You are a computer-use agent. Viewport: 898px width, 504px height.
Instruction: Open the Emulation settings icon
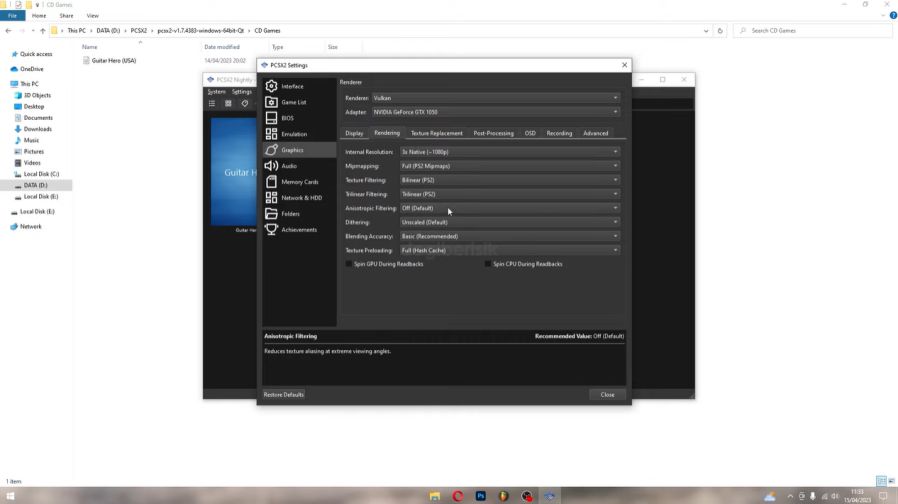[271, 134]
